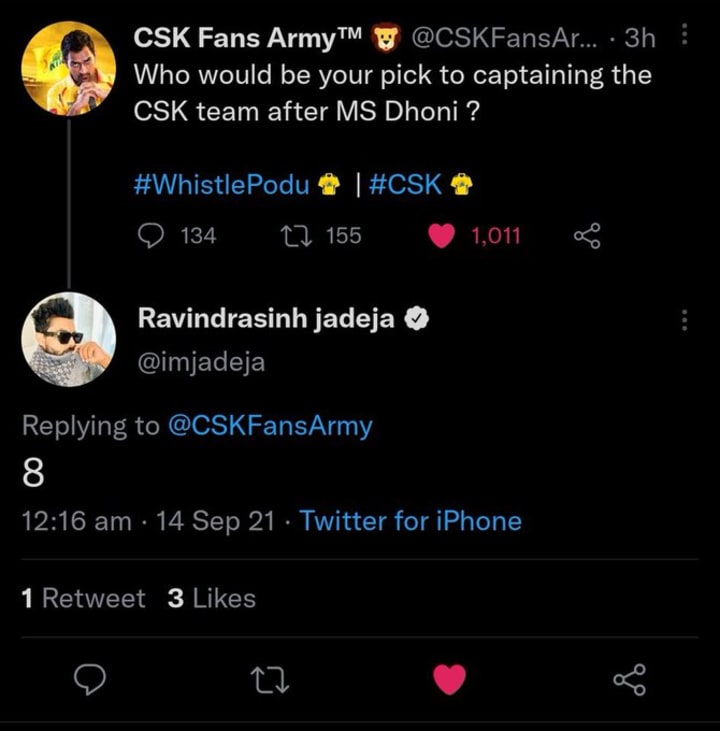Share the CSK Fans Army tweet

[586, 236]
